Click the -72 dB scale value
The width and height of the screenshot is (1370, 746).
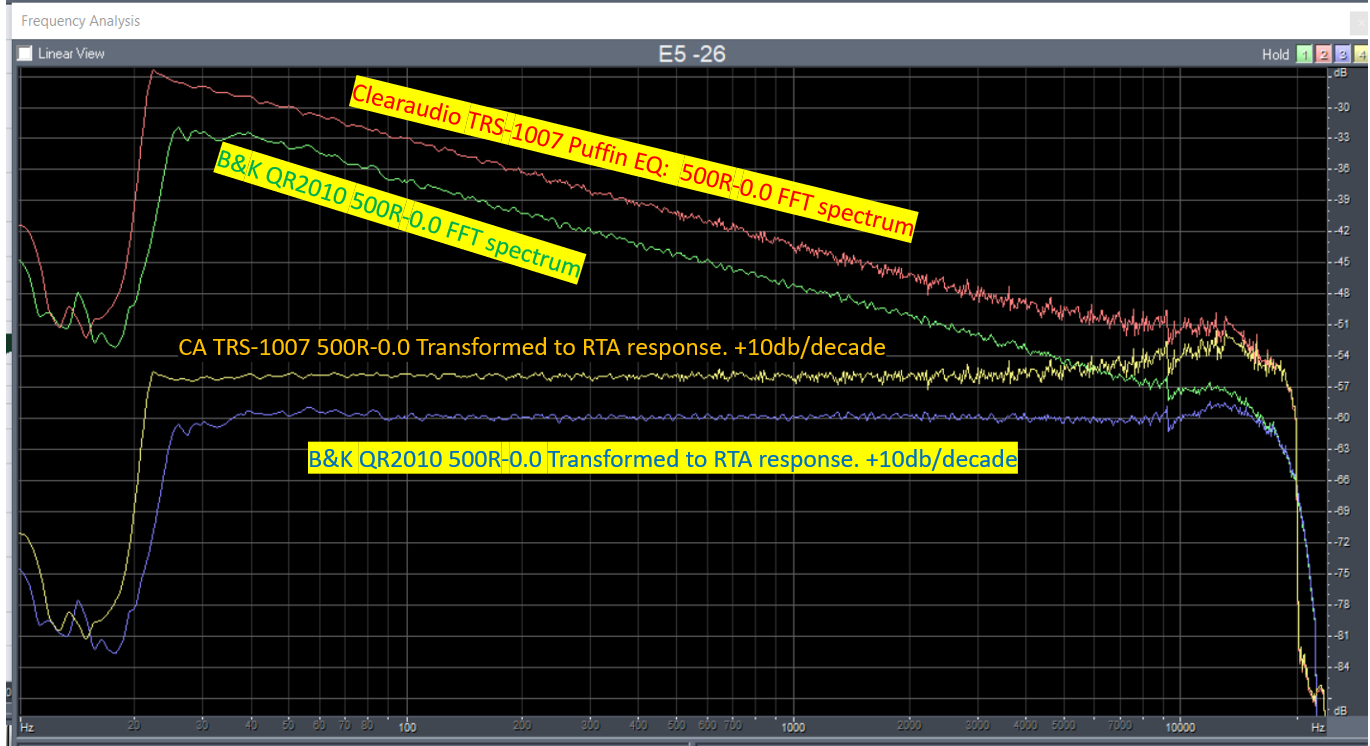(1341, 542)
